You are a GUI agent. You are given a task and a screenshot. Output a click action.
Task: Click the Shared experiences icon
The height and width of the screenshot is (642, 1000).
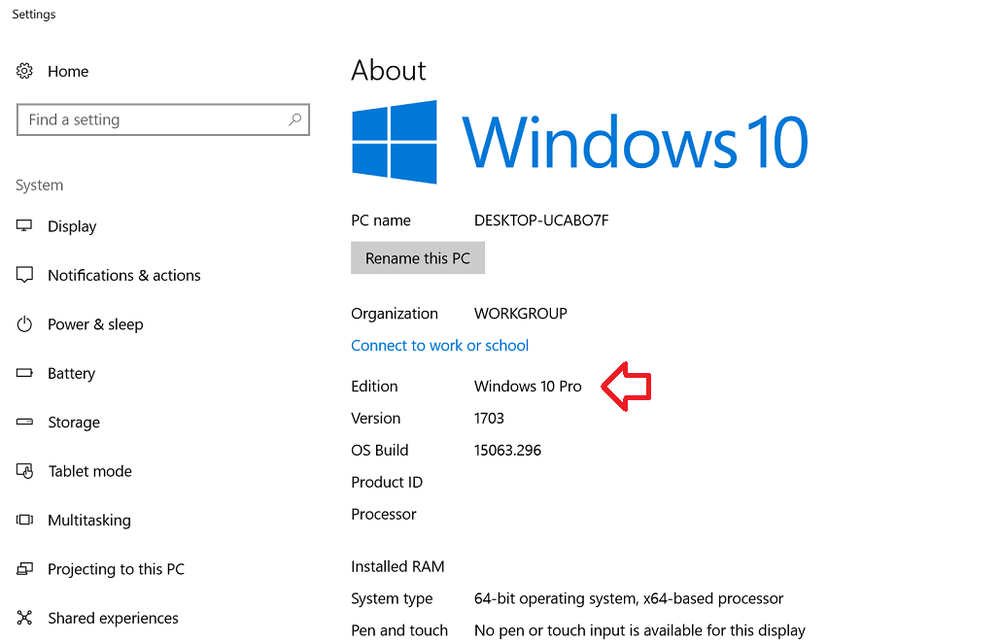tap(24, 618)
